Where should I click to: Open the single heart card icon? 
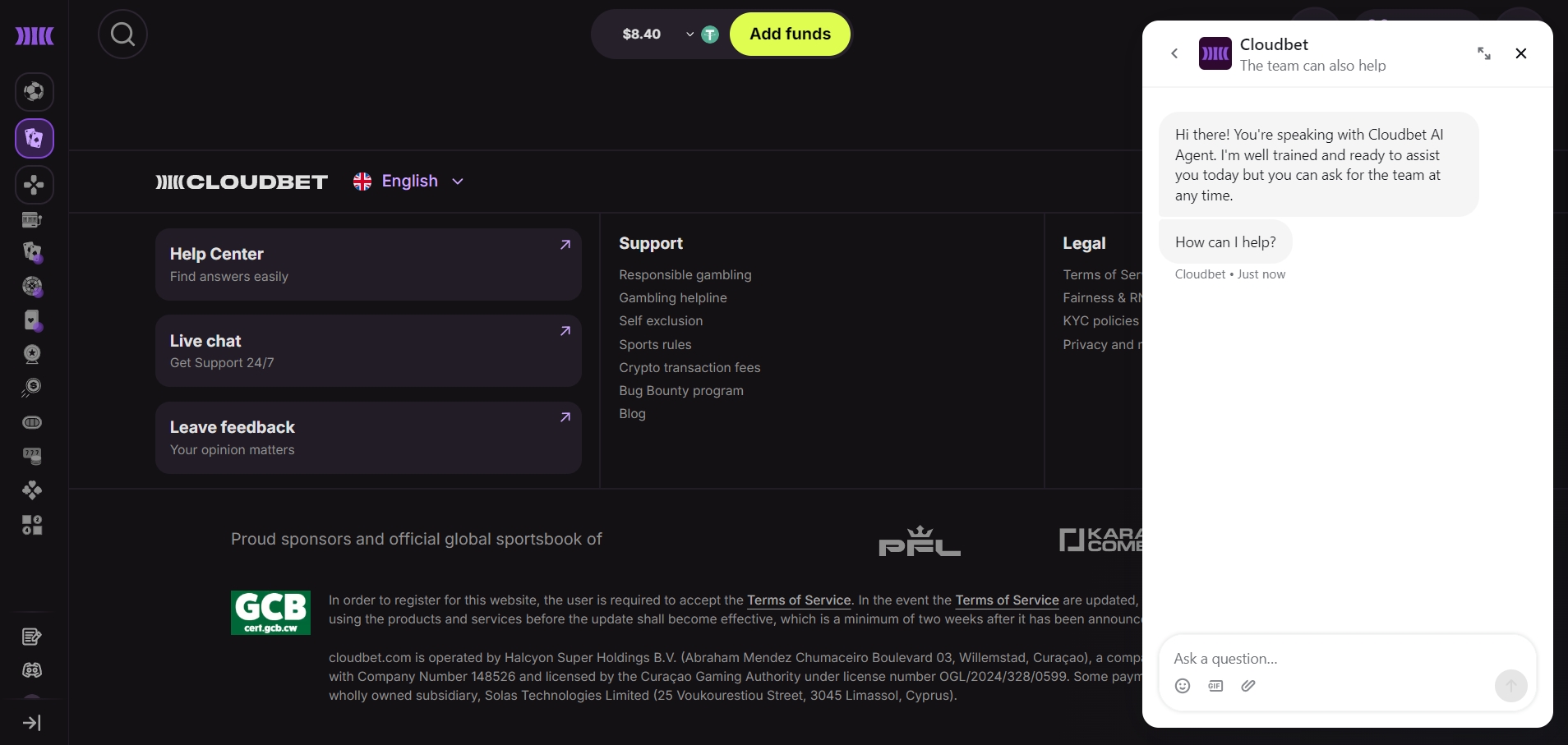coord(32,320)
